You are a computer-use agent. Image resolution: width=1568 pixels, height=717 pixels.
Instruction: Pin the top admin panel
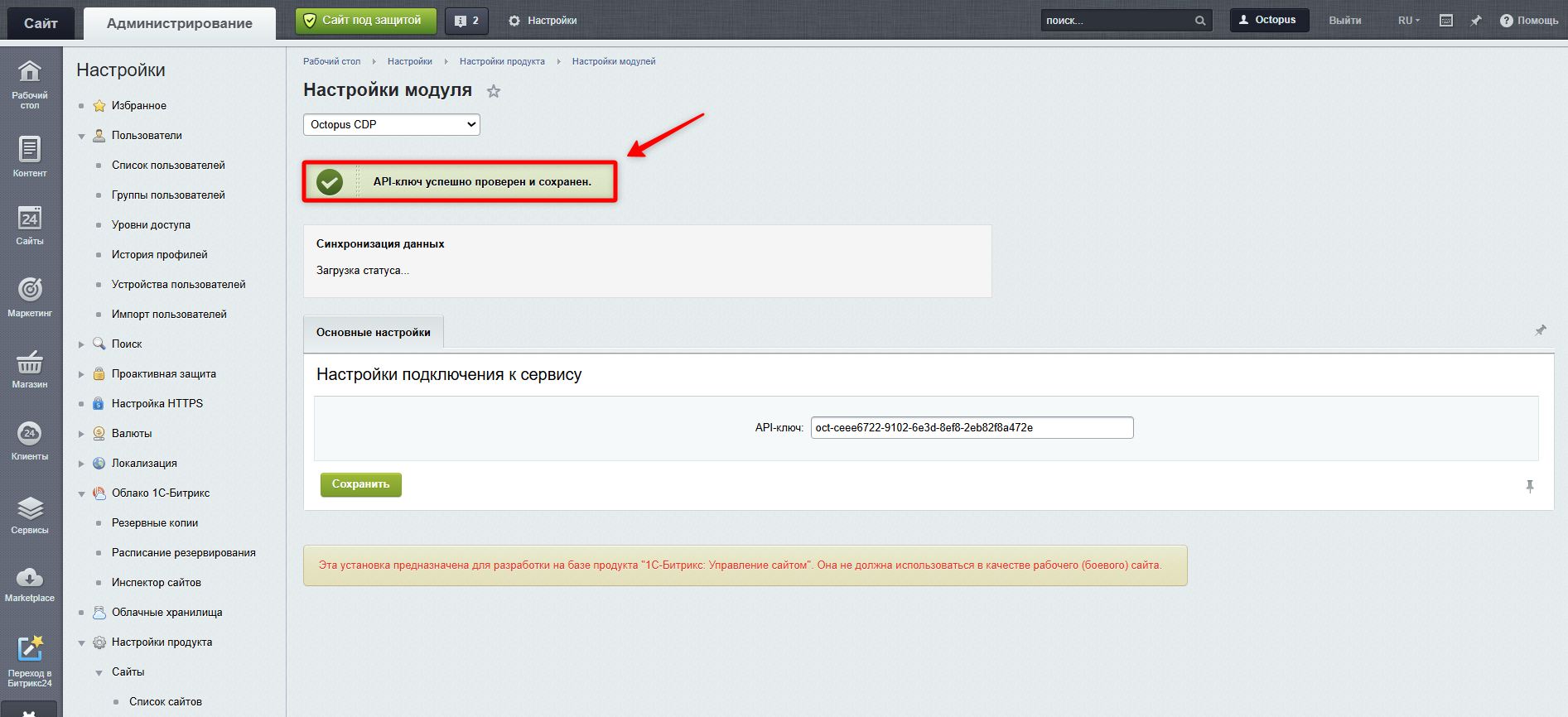click(1476, 21)
